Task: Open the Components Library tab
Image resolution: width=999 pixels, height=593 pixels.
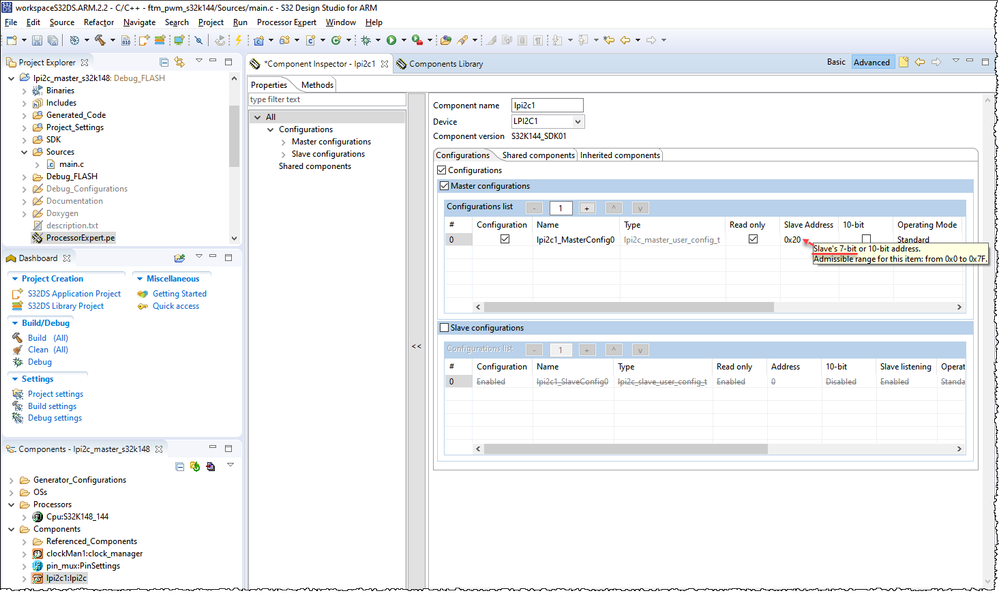Action: (440, 64)
